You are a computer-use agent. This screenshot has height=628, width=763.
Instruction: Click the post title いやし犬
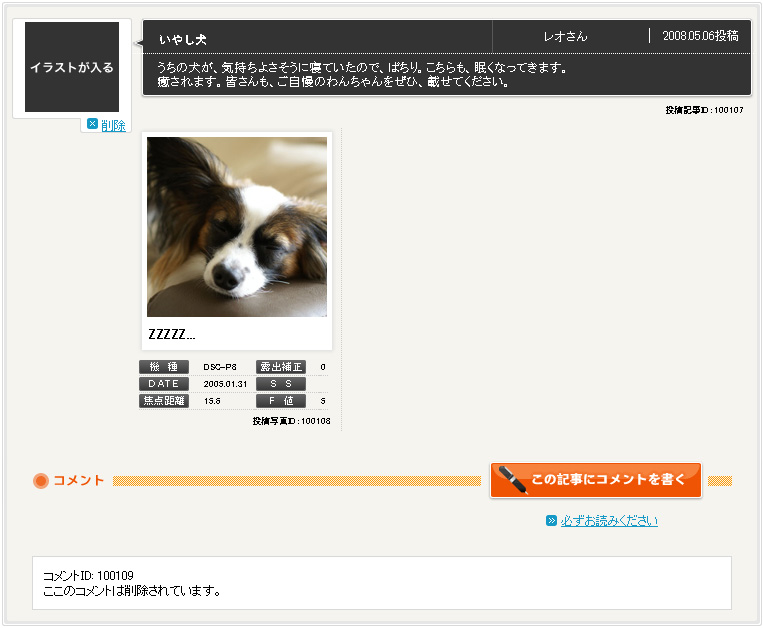183,40
